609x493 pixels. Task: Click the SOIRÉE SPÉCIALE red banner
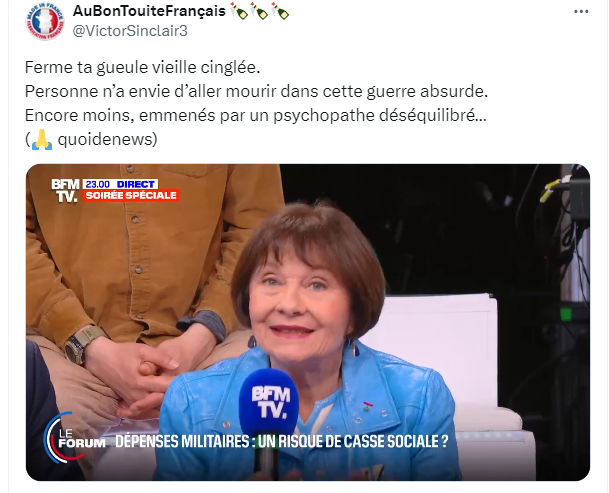[x=131, y=195]
